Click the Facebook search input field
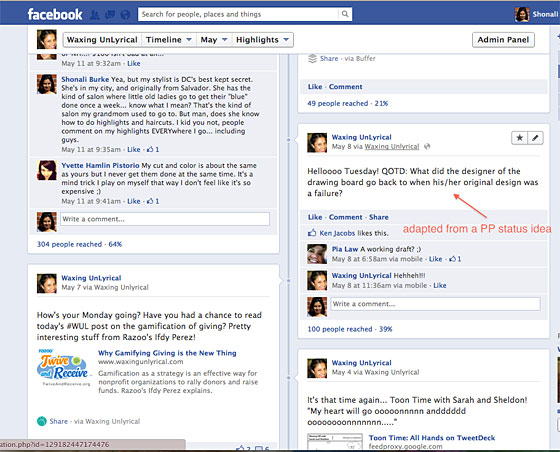This screenshot has width=560, height=452. [238, 14]
